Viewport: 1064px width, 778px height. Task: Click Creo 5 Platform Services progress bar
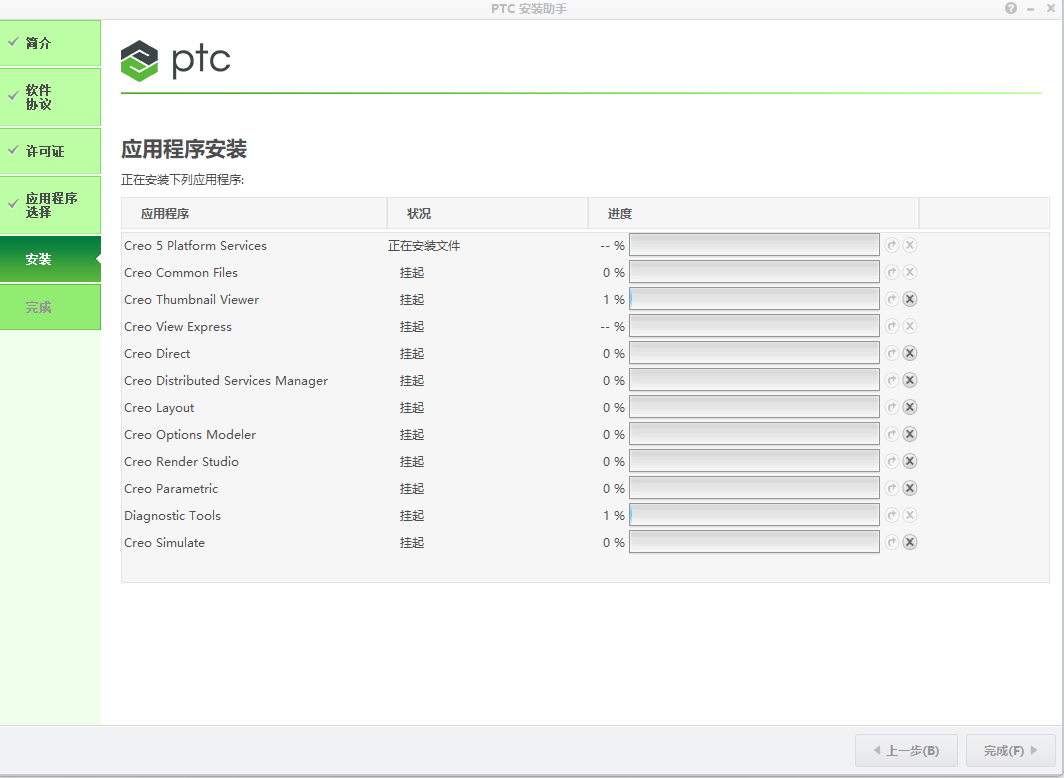point(754,245)
